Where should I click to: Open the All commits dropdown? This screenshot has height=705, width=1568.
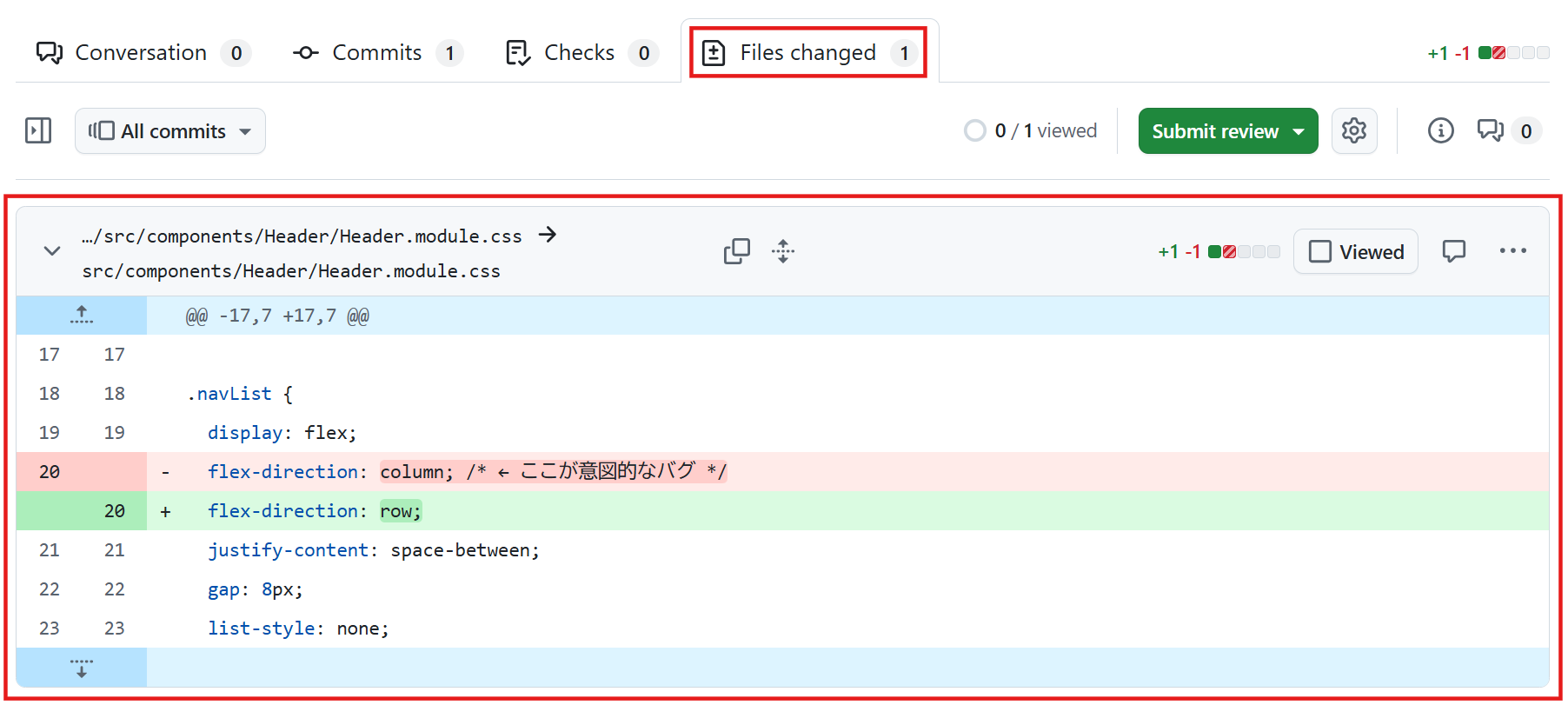(170, 131)
